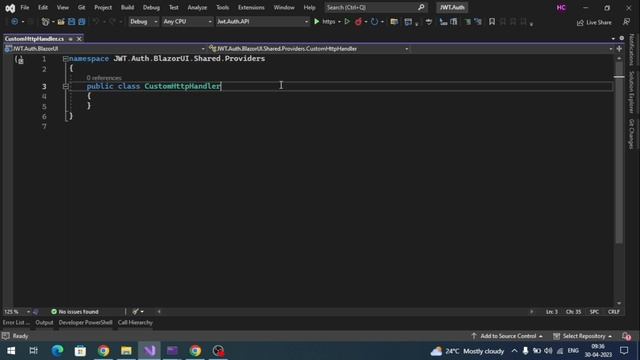640x360 pixels.
Task: Click the 0 references CodeLens link
Action: pyautogui.click(x=104, y=78)
